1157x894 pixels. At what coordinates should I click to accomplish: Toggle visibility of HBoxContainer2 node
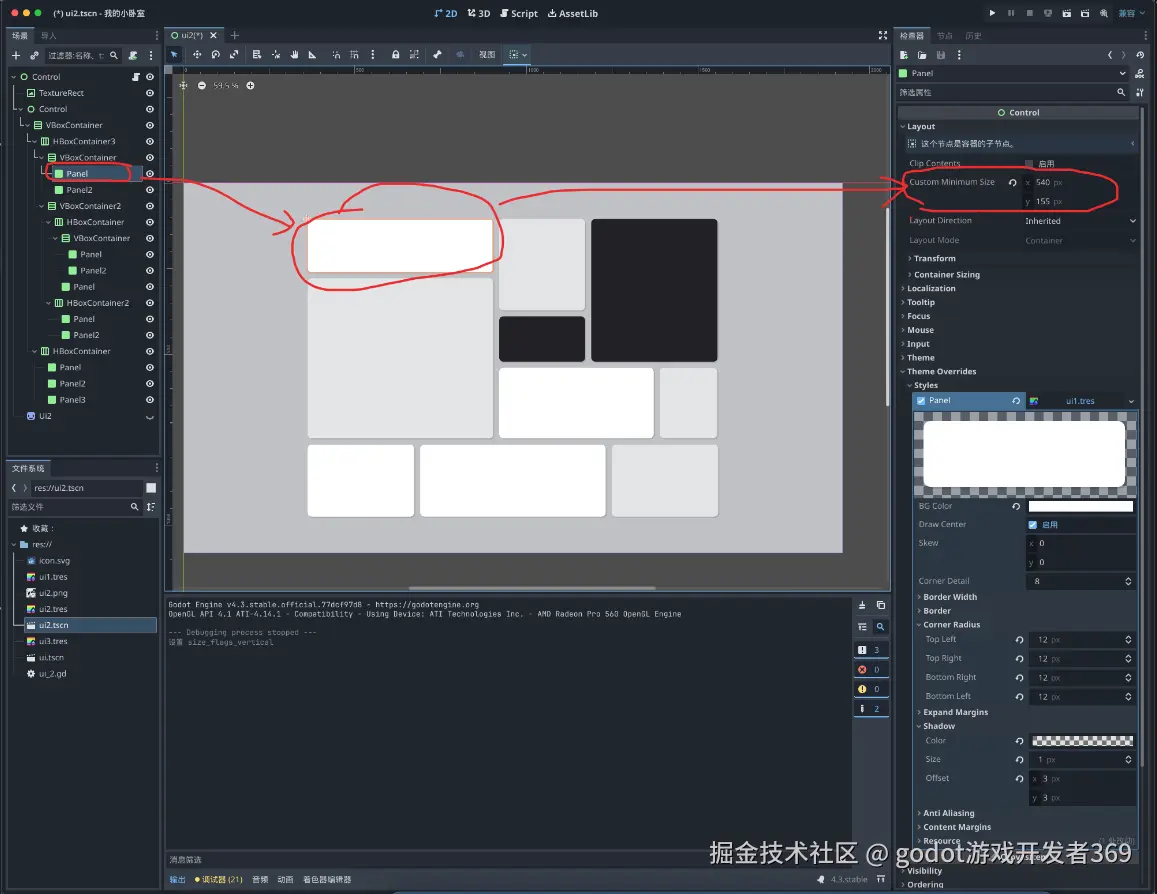[150, 303]
